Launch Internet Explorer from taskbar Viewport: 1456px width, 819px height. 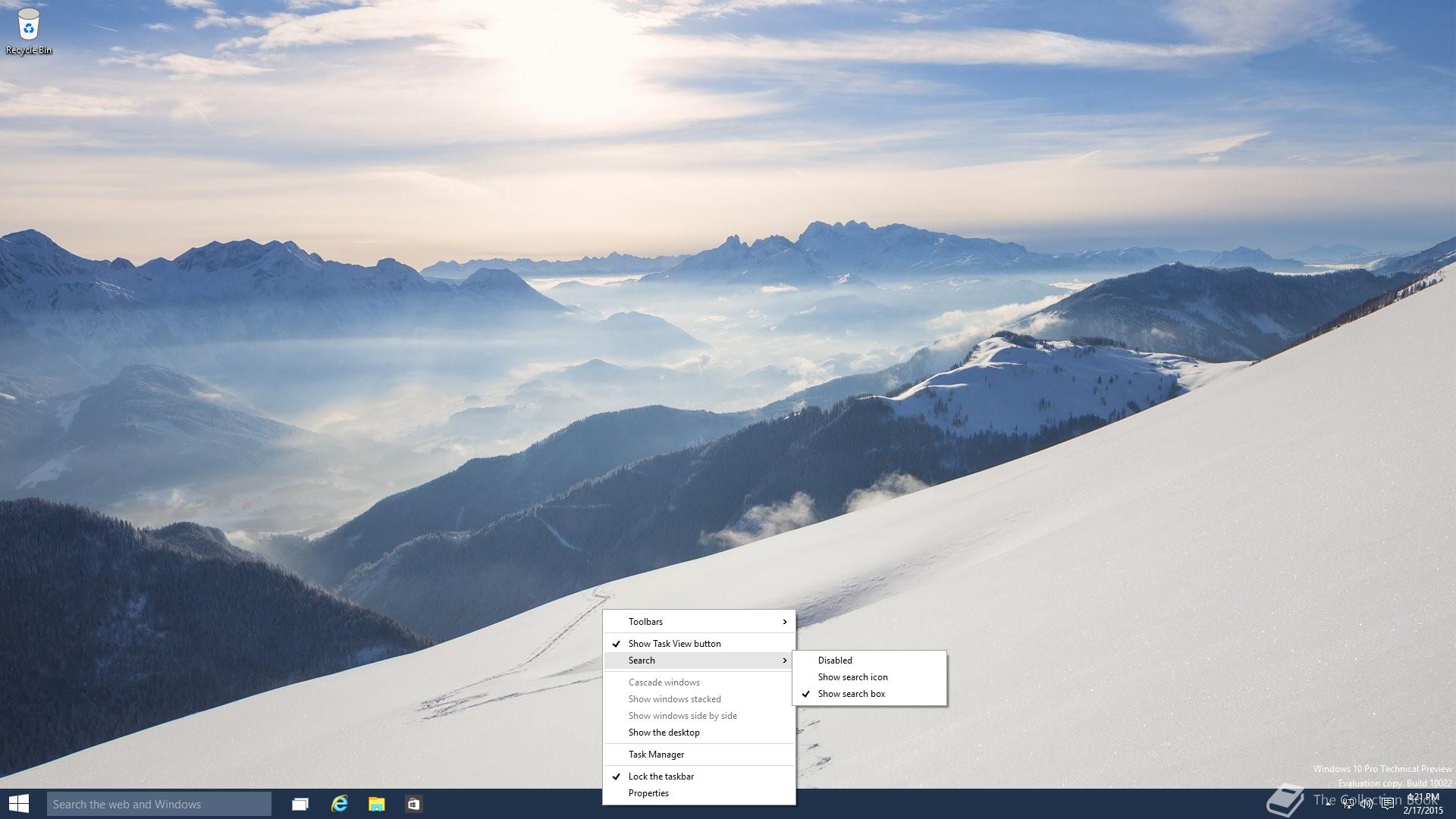pos(339,804)
